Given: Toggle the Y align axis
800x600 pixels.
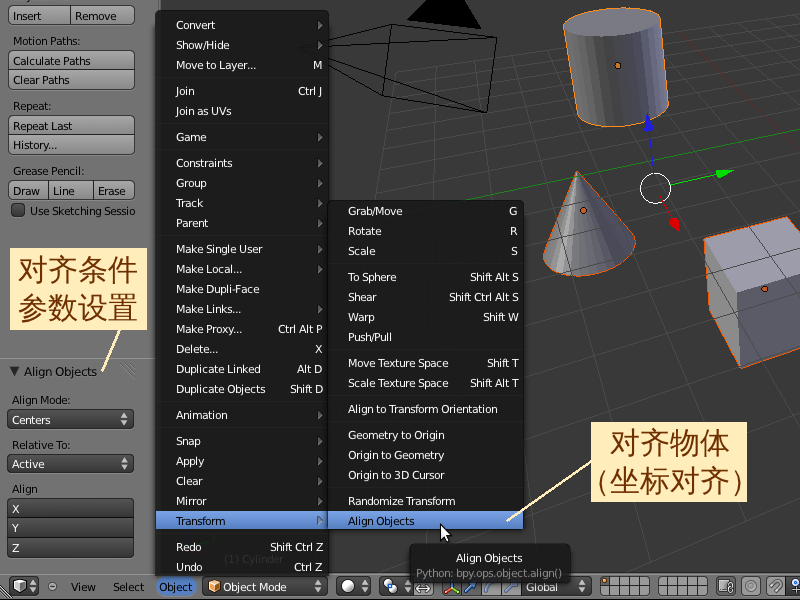Looking at the screenshot, I should 70,528.
